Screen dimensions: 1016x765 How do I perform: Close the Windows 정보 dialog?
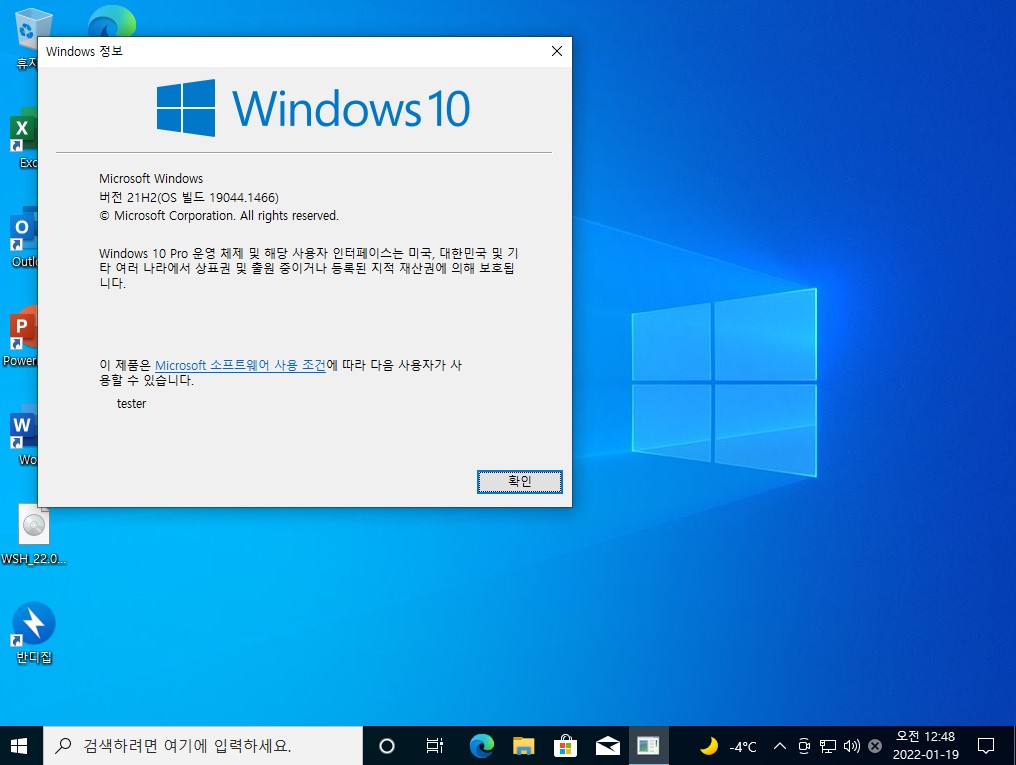pos(557,51)
